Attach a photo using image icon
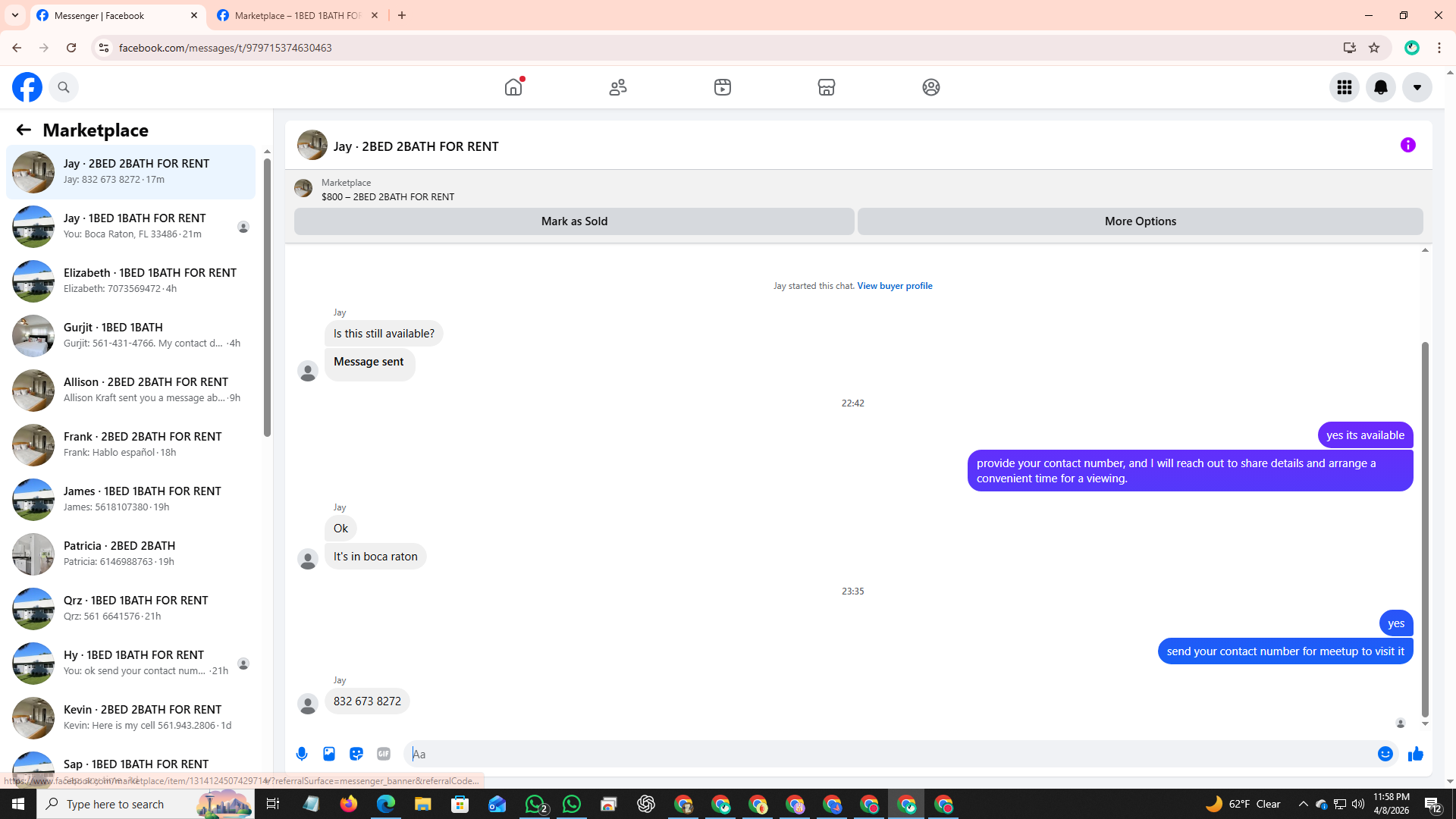The height and width of the screenshot is (819, 1456). [329, 754]
